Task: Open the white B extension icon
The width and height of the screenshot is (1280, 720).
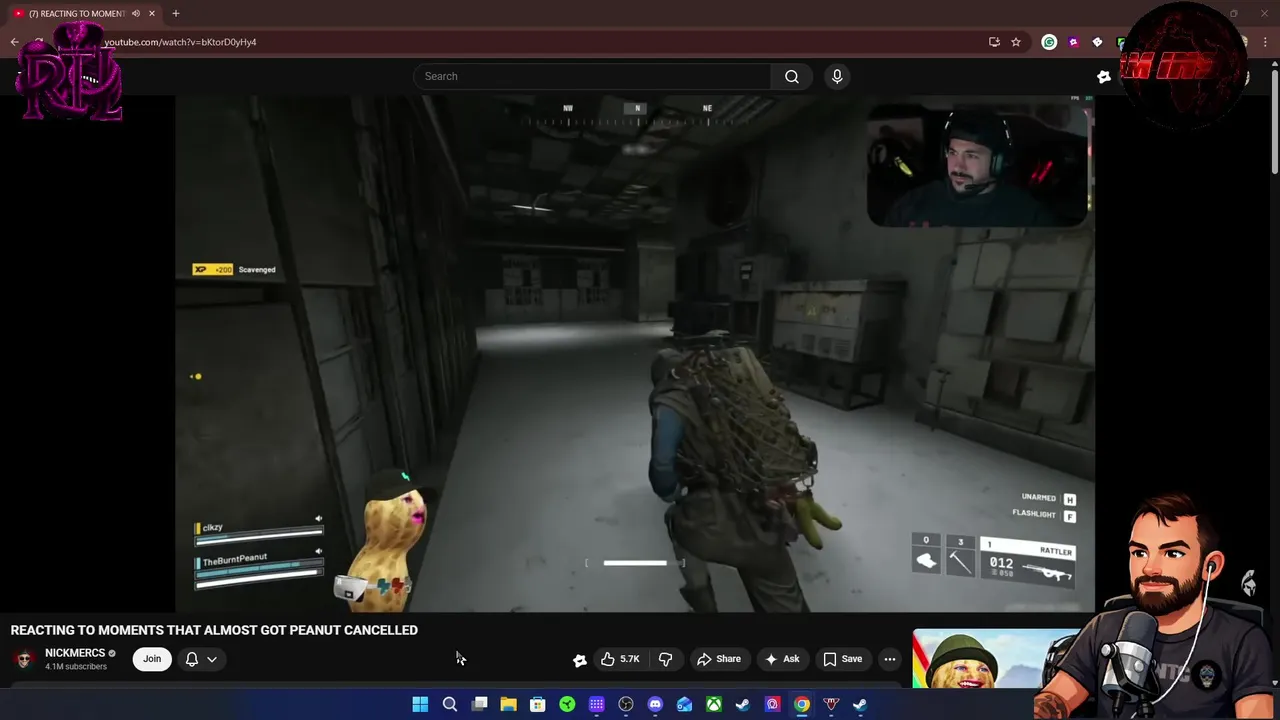Action: click(1097, 42)
